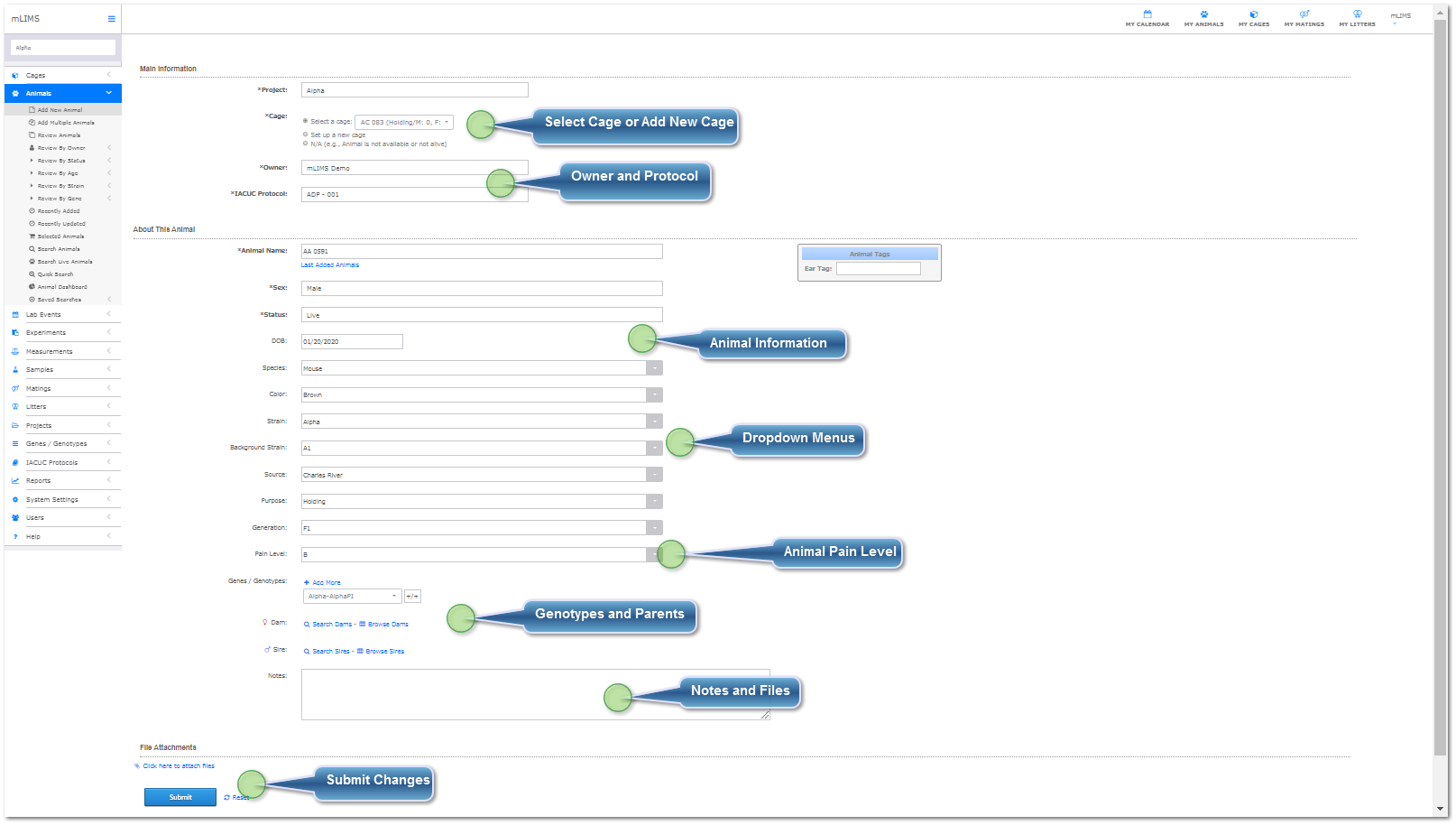
Task: Click the +/+ genotype button
Action: pyautogui.click(x=412, y=597)
